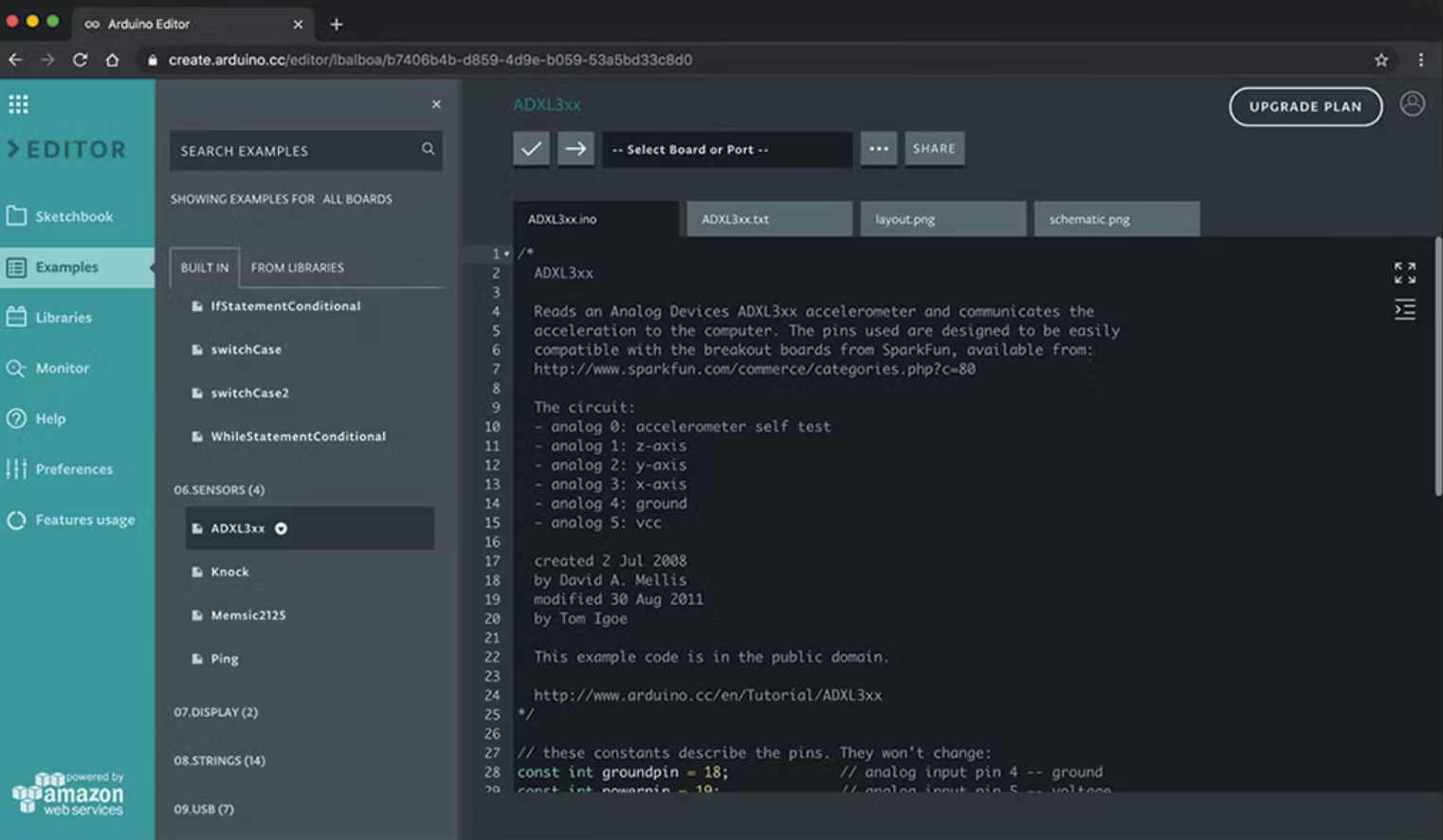Open a new browser tab
Viewport: 1443px width, 840px height.
tap(337, 25)
